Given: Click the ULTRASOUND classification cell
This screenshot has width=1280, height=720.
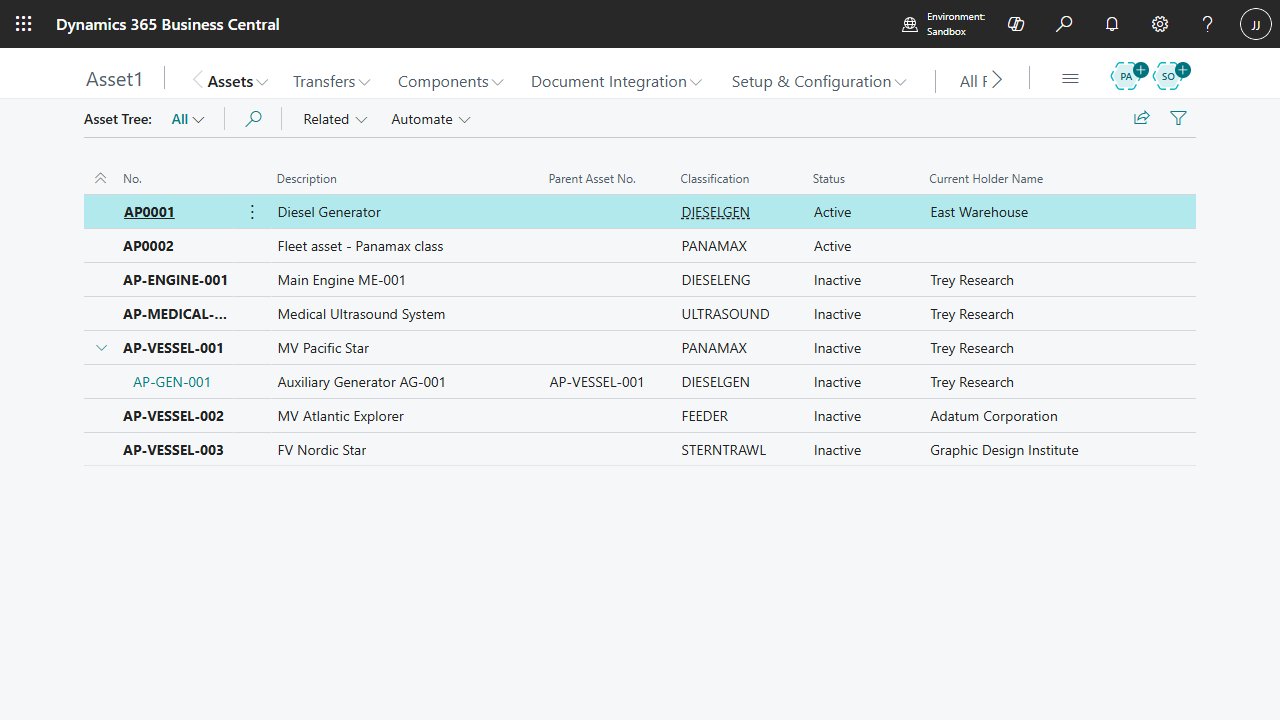Looking at the screenshot, I should pyautogui.click(x=725, y=314).
